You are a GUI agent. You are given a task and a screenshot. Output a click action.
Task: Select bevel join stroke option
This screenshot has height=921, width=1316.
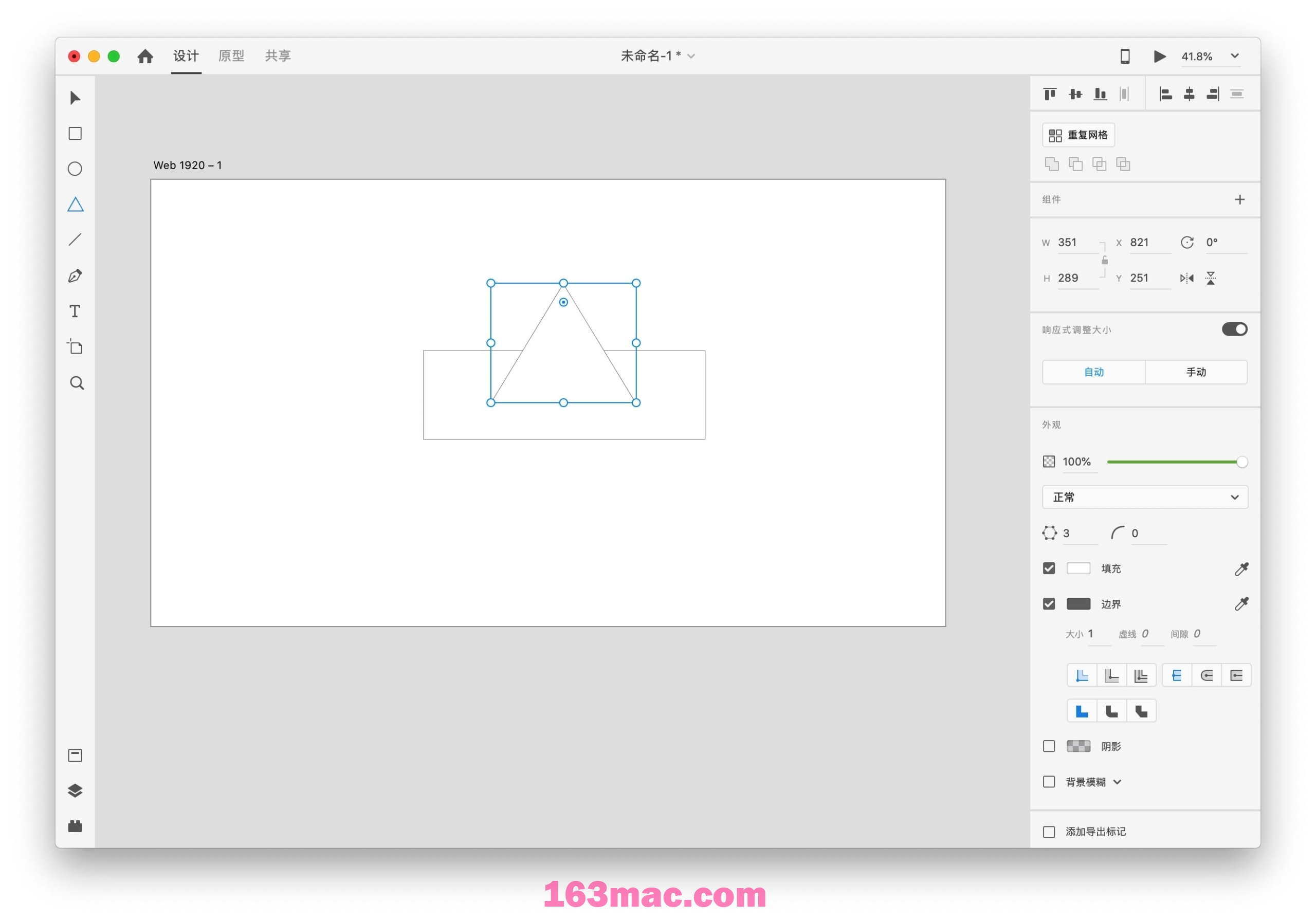(1141, 711)
